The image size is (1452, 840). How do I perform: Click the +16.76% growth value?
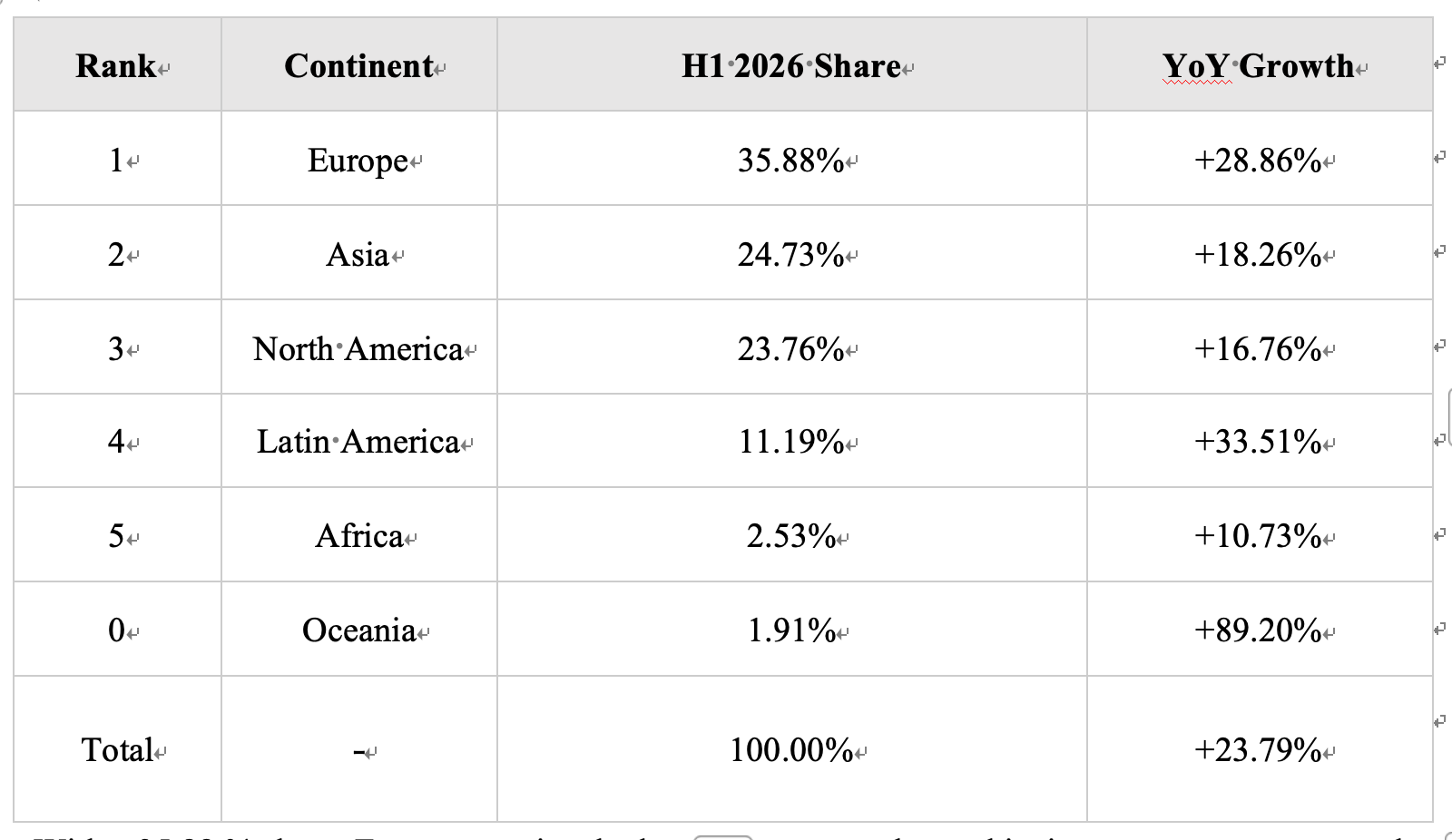[x=1258, y=349]
